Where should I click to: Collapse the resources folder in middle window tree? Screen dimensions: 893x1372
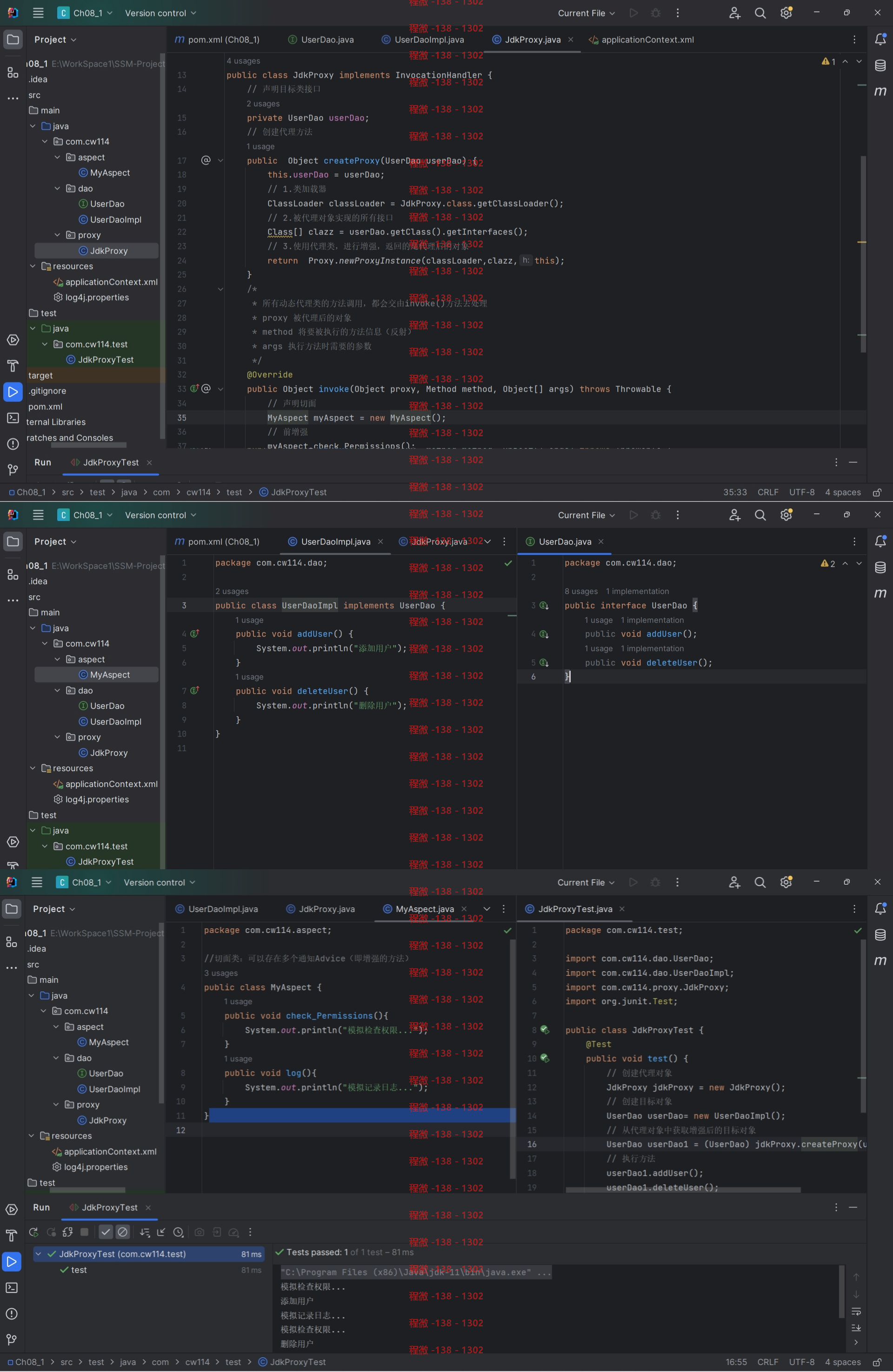coord(33,768)
